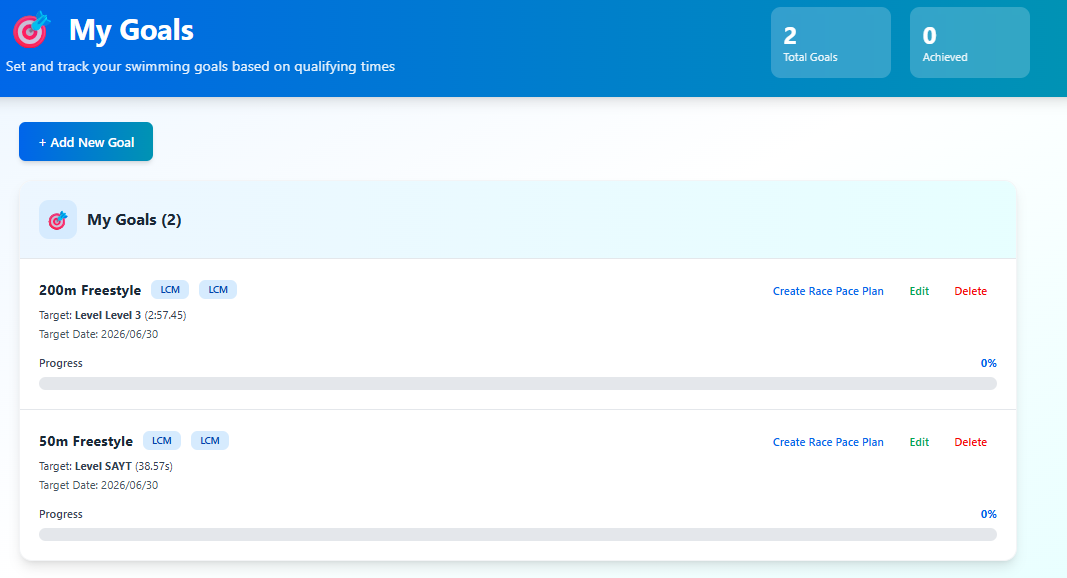Image resolution: width=1067 pixels, height=578 pixels.
Task: Delete the 200m Freestyle goal
Action: point(970,292)
